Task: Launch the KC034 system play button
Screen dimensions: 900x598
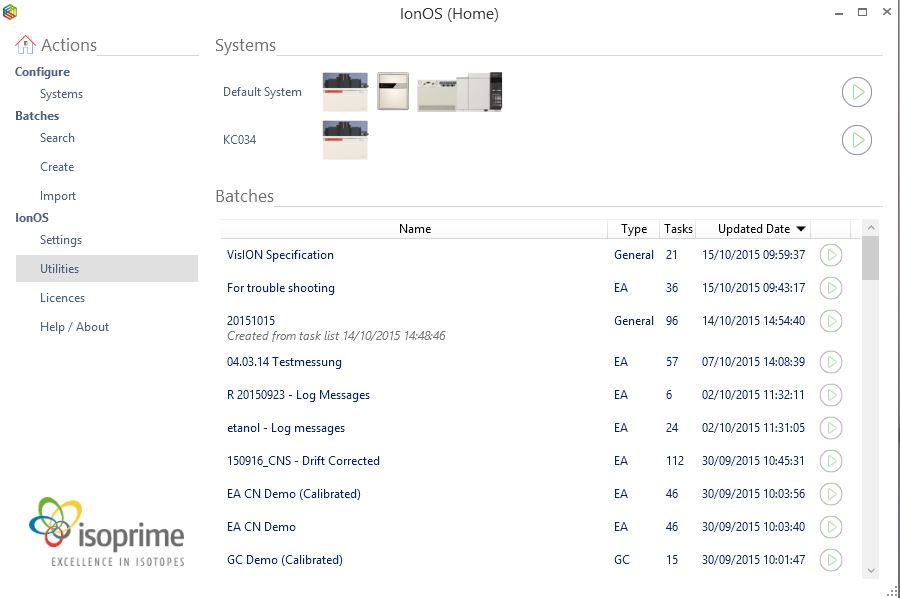Action: (856, 140)
